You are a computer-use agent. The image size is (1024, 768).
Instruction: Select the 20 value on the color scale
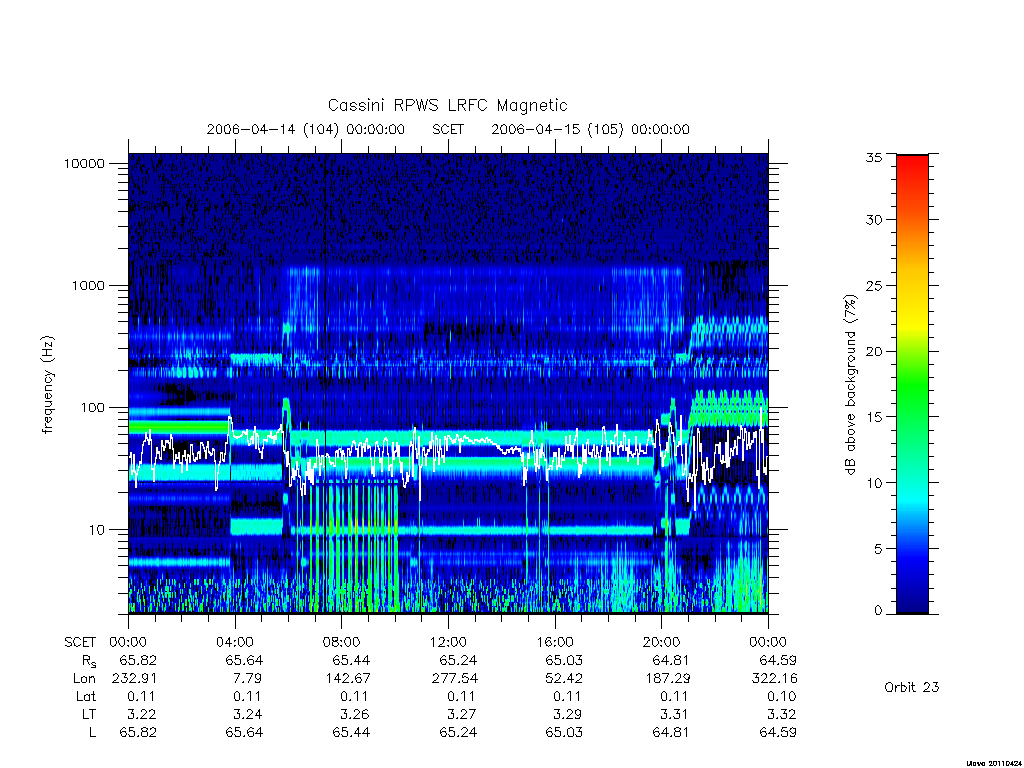(x=873, y=351)
